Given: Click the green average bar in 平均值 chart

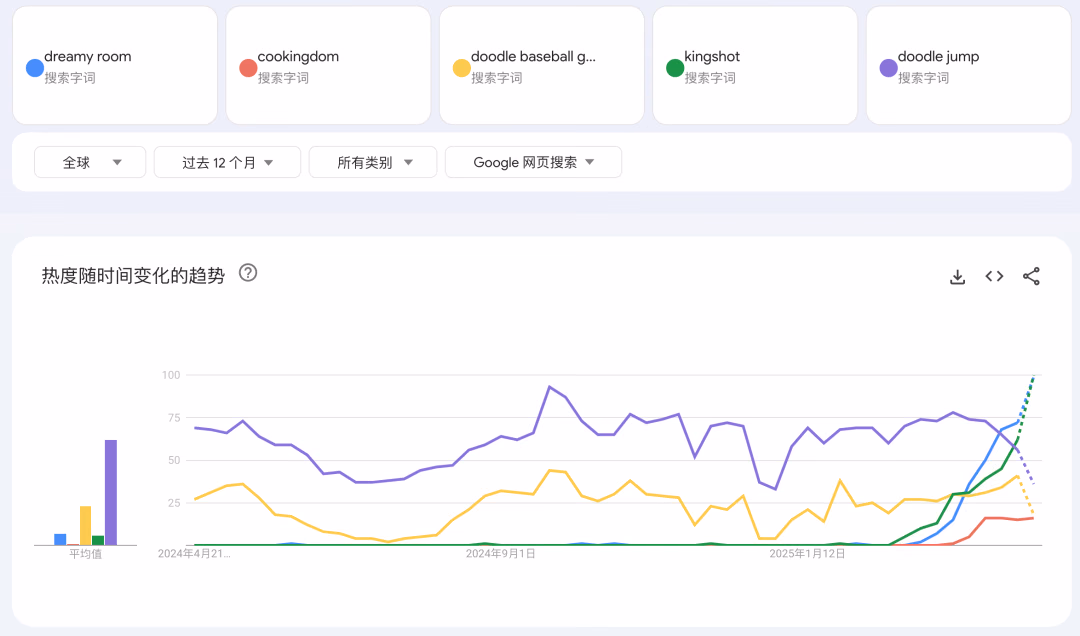Looking at the screenshot, I should pyautogui.click(x=98, y=540).
